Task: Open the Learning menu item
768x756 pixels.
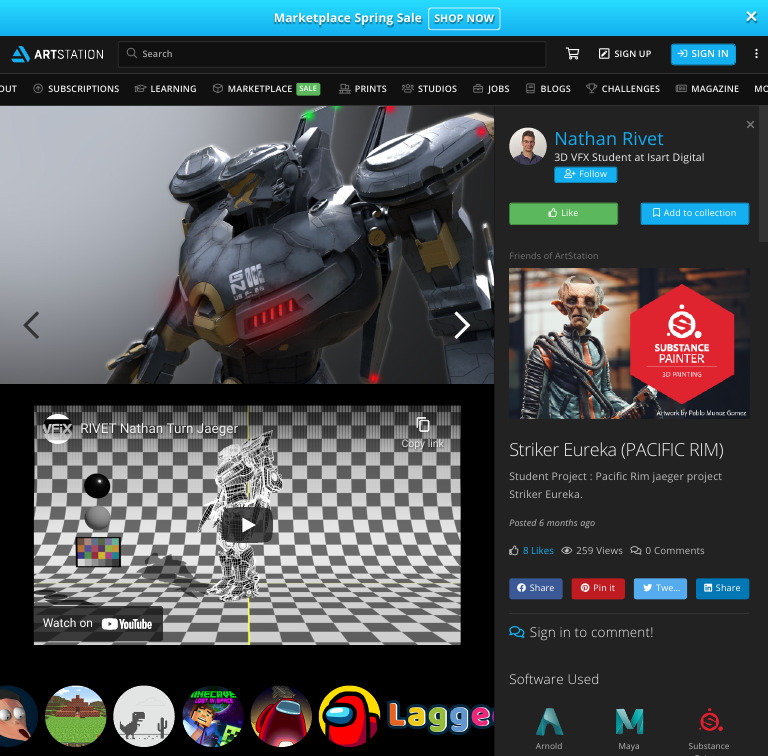Action: [x=166, y=89]
